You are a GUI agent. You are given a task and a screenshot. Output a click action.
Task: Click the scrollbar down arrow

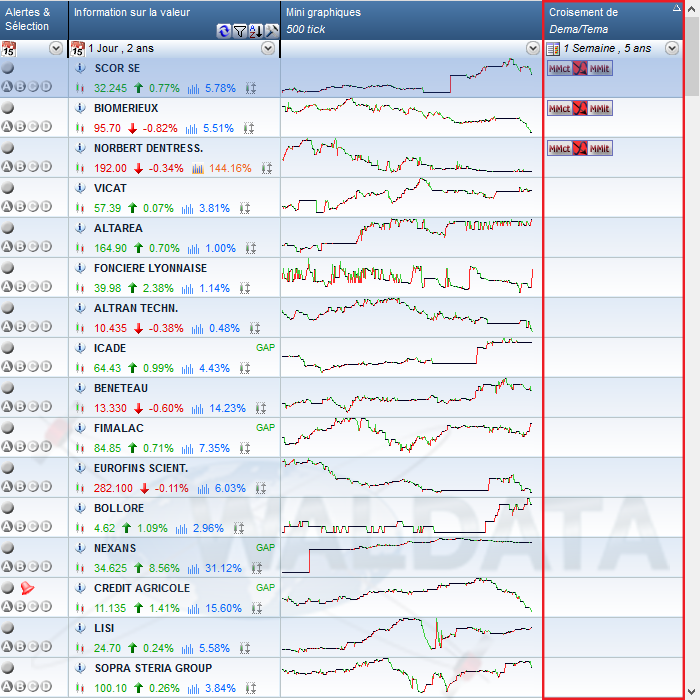pyautogui.click(x=692, y=692)
